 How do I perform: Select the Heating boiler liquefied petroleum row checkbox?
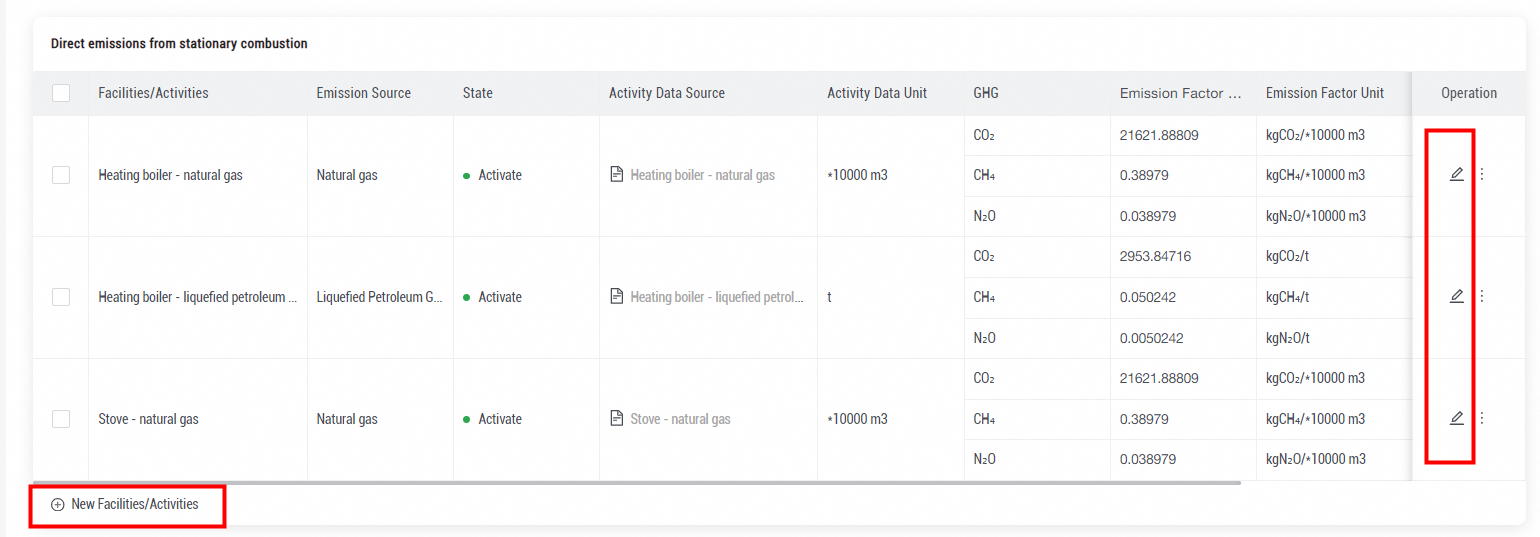[61, 297]
